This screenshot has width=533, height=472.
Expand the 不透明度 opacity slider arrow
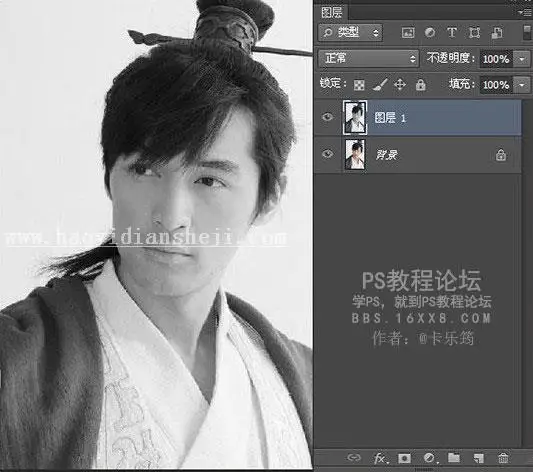[x=522, y=59]
